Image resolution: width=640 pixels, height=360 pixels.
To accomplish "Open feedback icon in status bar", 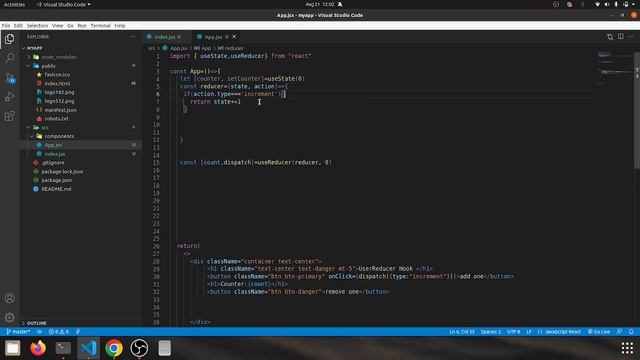I will click(x=620, y=331).
